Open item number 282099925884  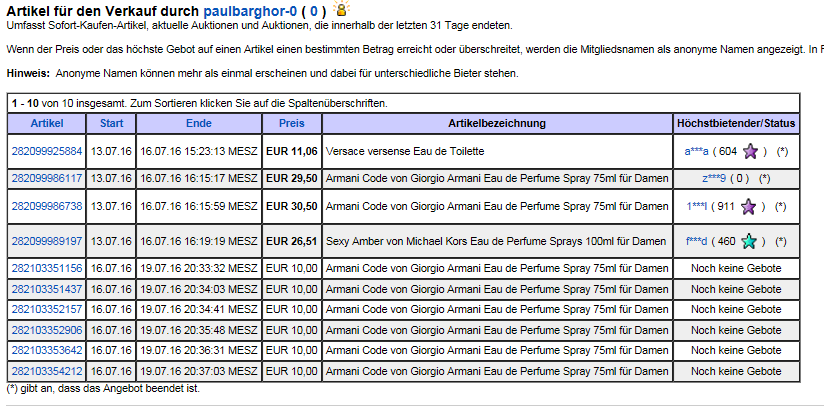tap(47, 151)
